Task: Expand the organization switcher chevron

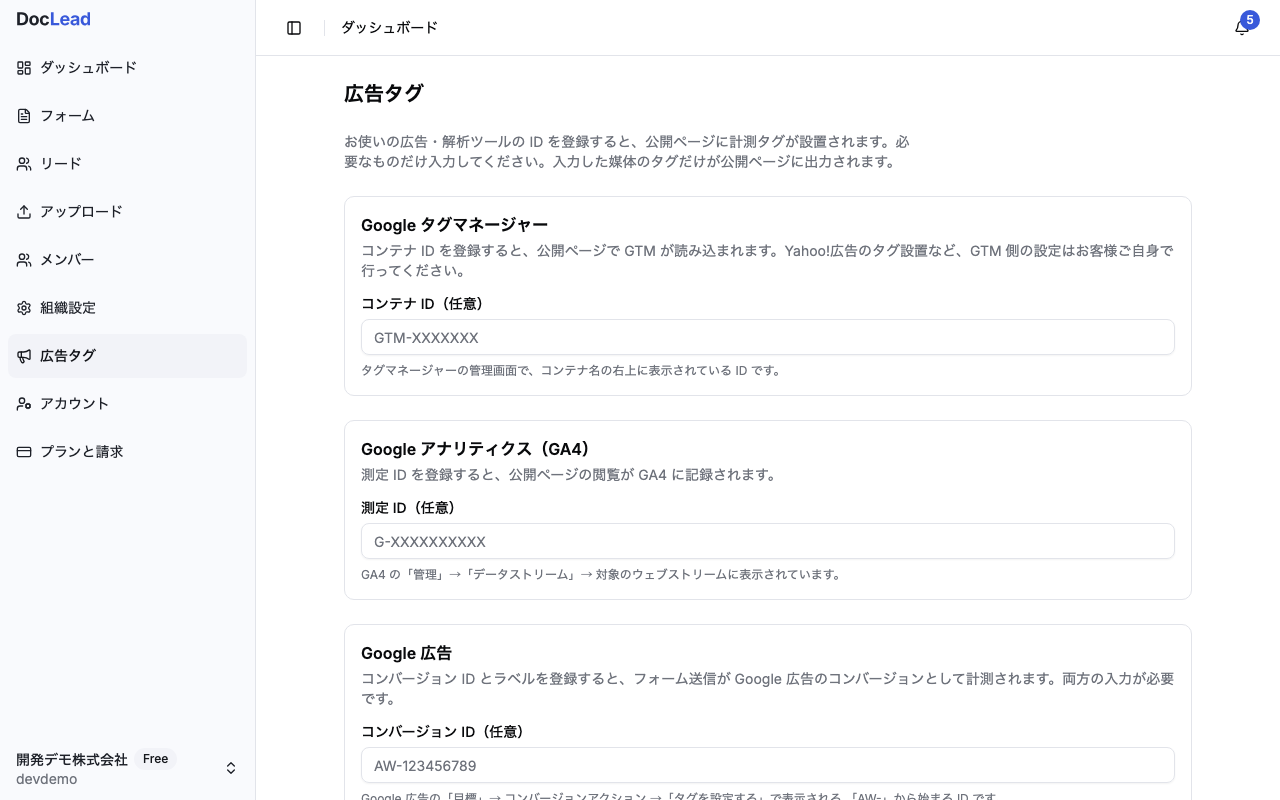Action: point(231,768)
